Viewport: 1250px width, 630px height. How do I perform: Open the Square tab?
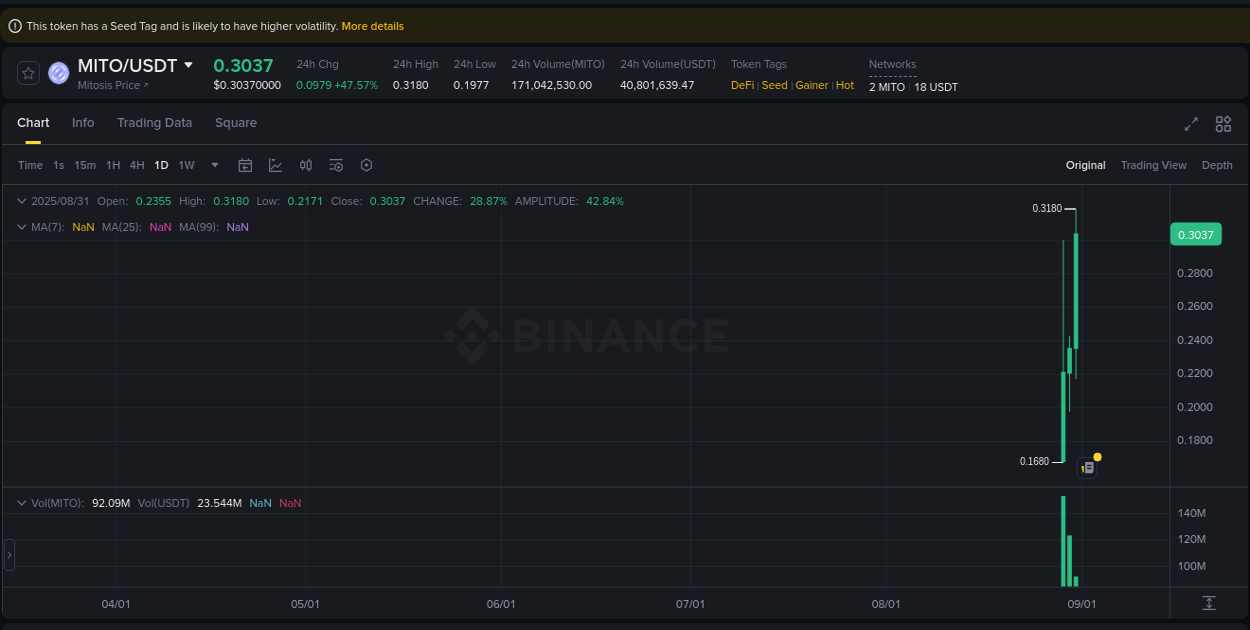(x=236, y=122)
